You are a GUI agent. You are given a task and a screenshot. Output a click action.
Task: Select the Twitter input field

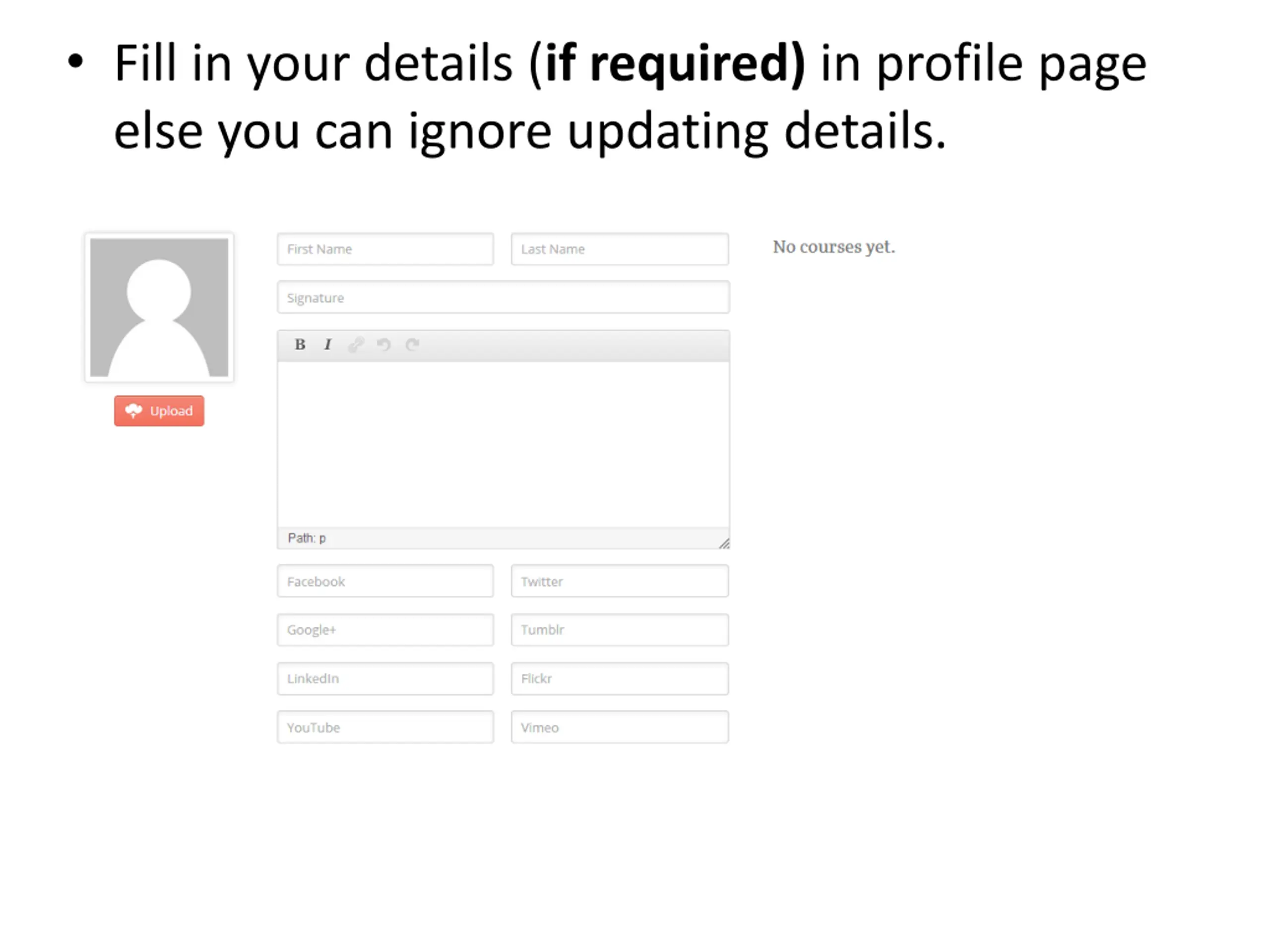620,581
